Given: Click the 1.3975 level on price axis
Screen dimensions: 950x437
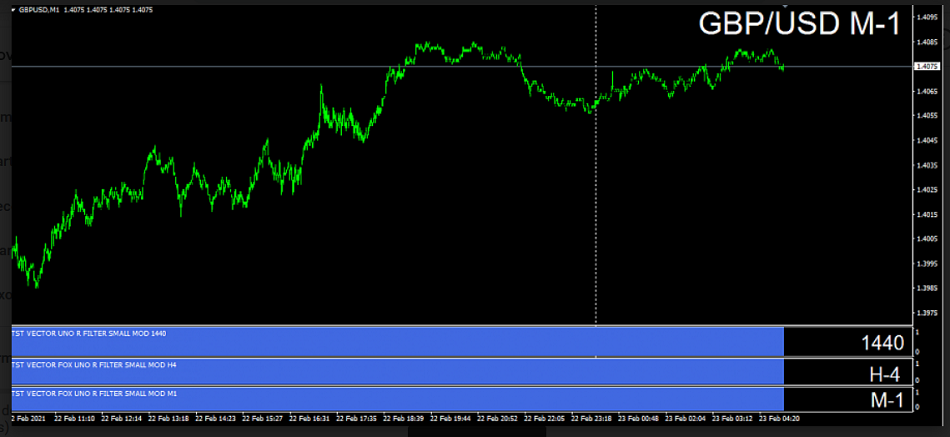Looking at the screenshot, I should 926,312.
